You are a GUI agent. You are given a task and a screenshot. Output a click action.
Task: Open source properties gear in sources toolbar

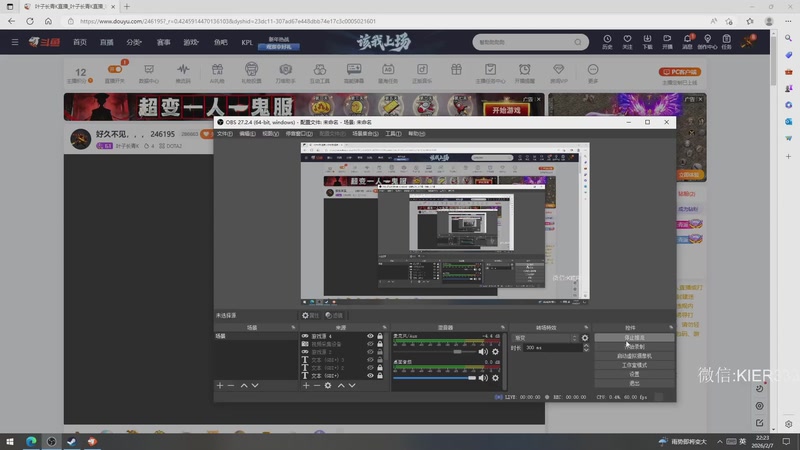[x=328, y=385]
